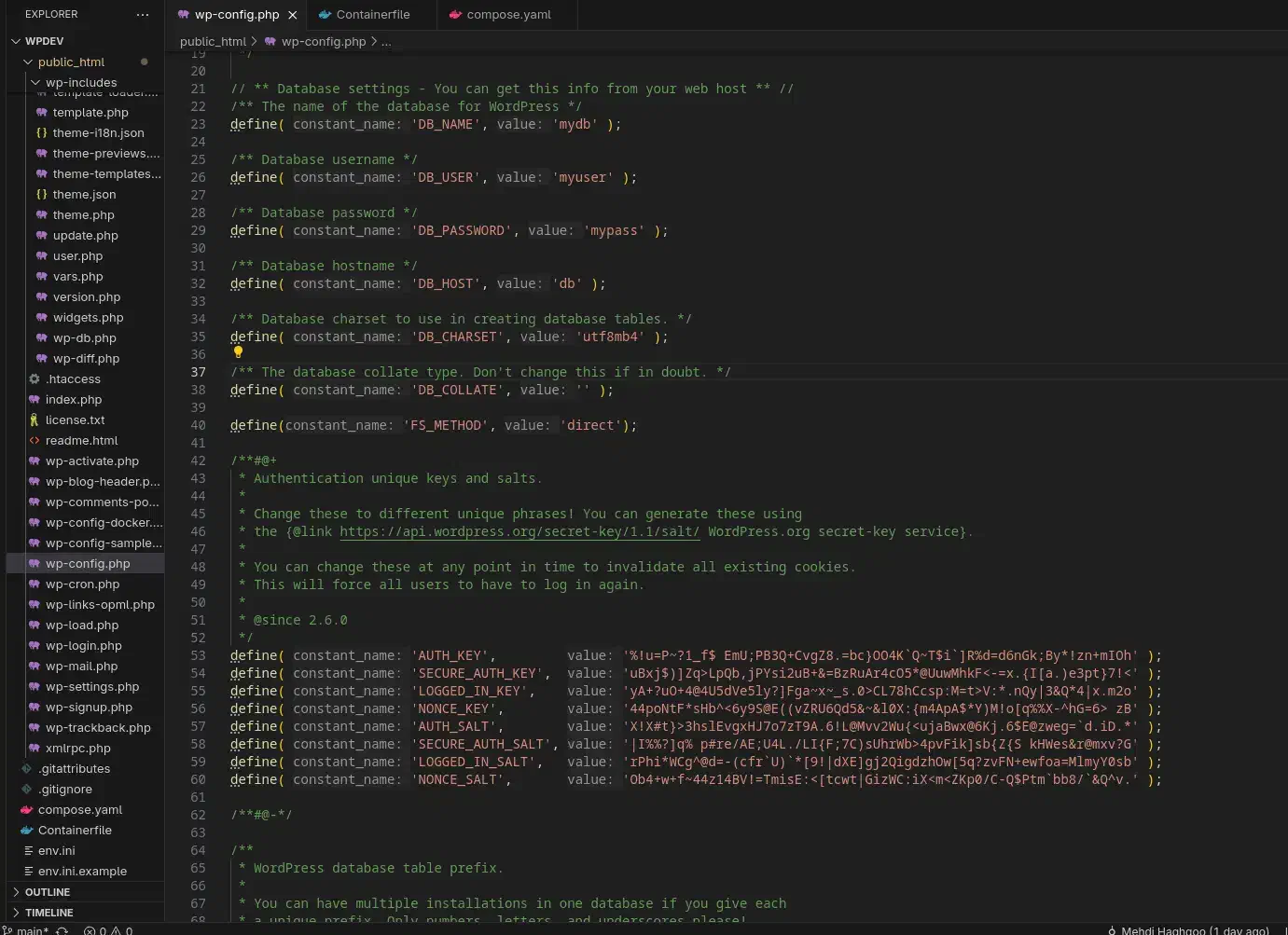Screen dimensions: 1288x935
Task: Open env.ini.example from the explorer
Action: coord(82,872)
